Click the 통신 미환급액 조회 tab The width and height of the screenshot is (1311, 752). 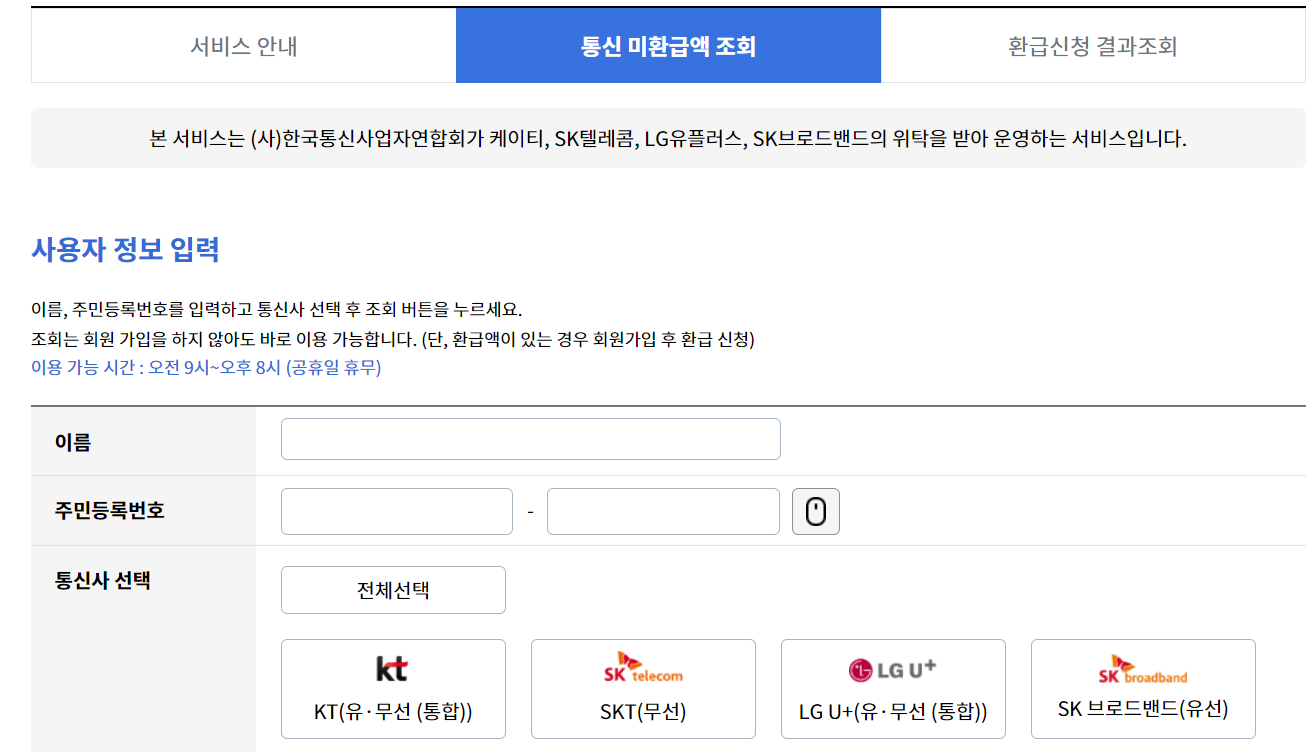coord(668,45)
